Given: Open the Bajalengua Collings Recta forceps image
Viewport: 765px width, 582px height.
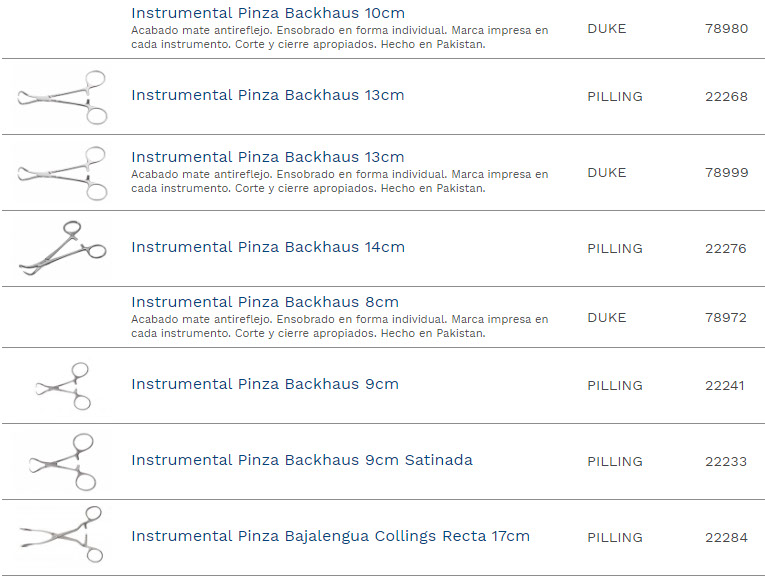Looking at the screenshot, I should click(x=62, y=537).
